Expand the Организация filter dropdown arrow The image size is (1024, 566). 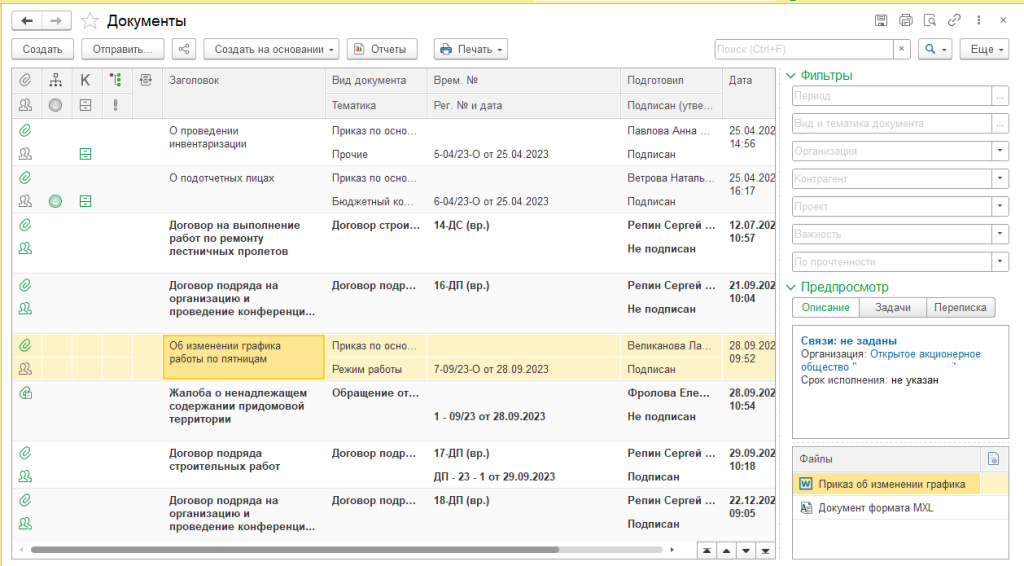[x=999, y=151]
